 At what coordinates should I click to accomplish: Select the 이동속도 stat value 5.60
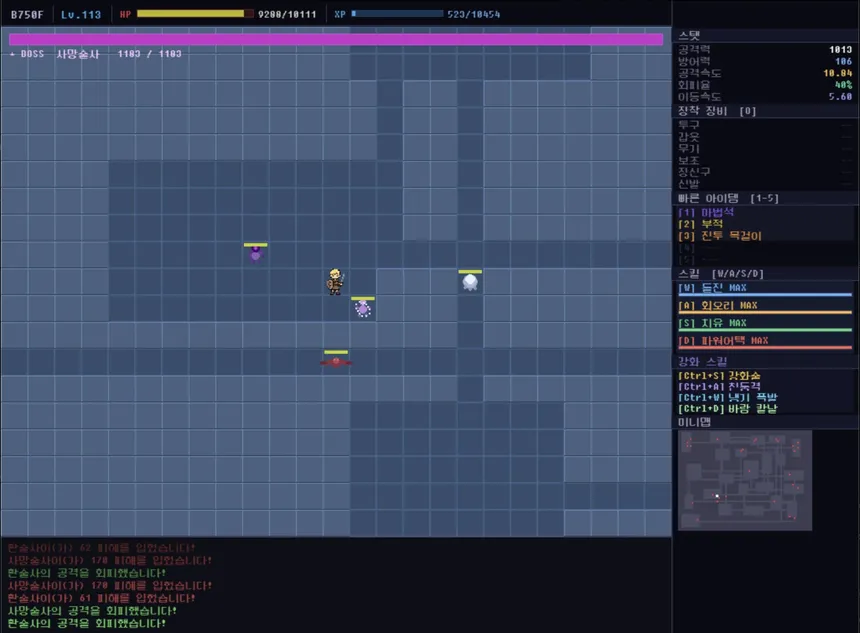tap(840, 97)
